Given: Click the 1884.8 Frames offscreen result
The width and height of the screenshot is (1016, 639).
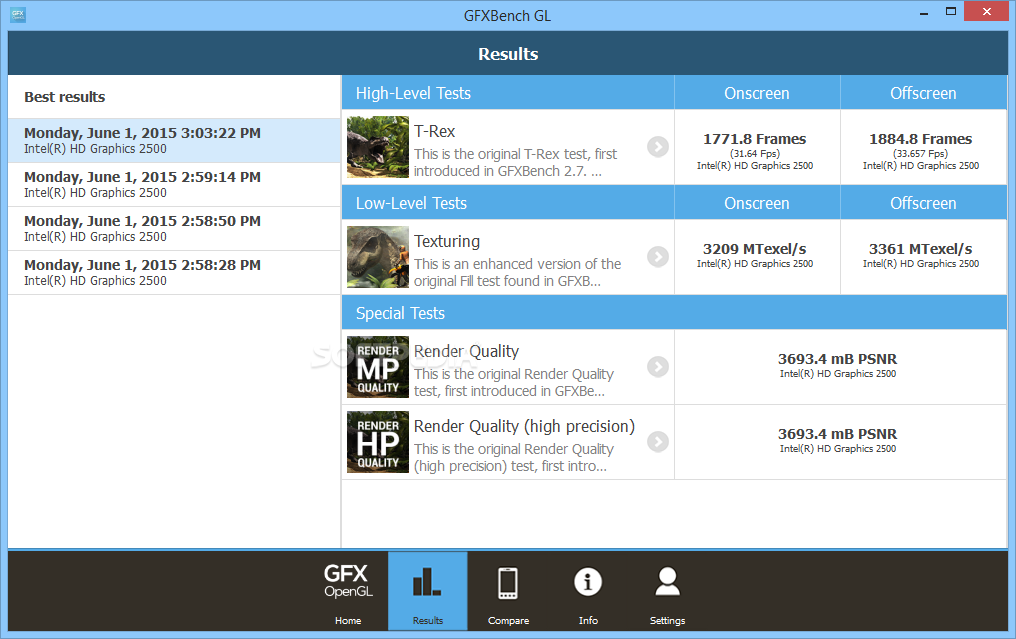Looking at the screenshot, I should coord(921,139).
